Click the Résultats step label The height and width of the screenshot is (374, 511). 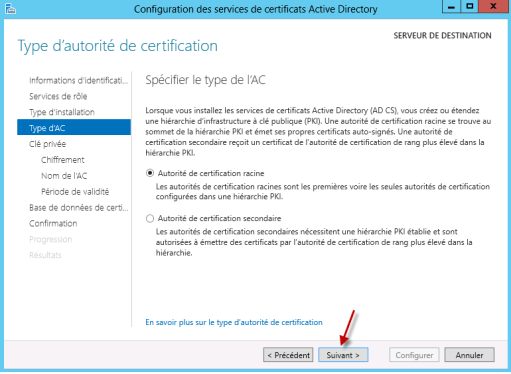click(45, 255)
